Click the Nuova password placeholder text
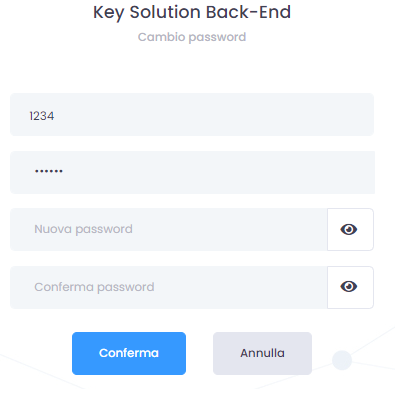414x398 pixels. pos(83,229)
